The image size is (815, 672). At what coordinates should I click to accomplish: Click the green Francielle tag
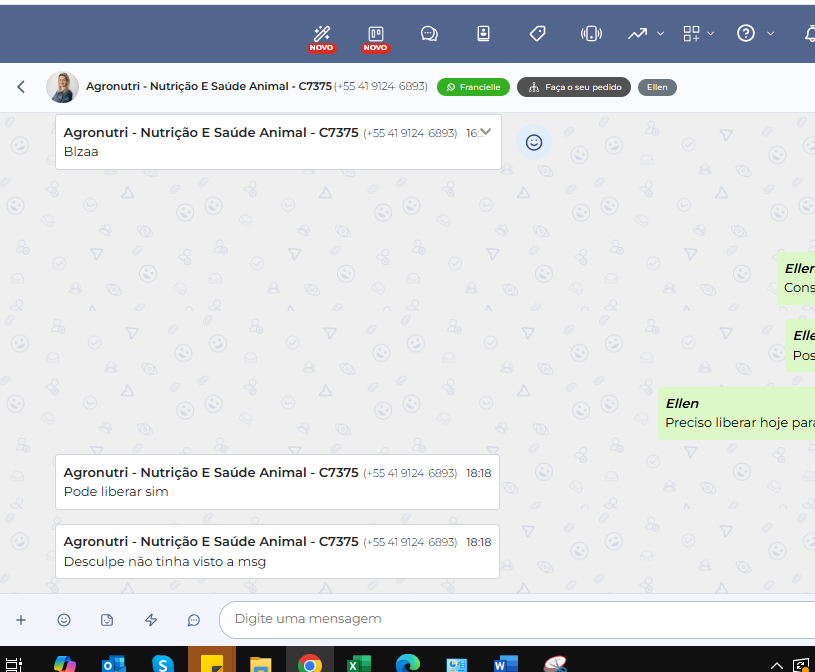pyautogui.click(x=473, y=87)
